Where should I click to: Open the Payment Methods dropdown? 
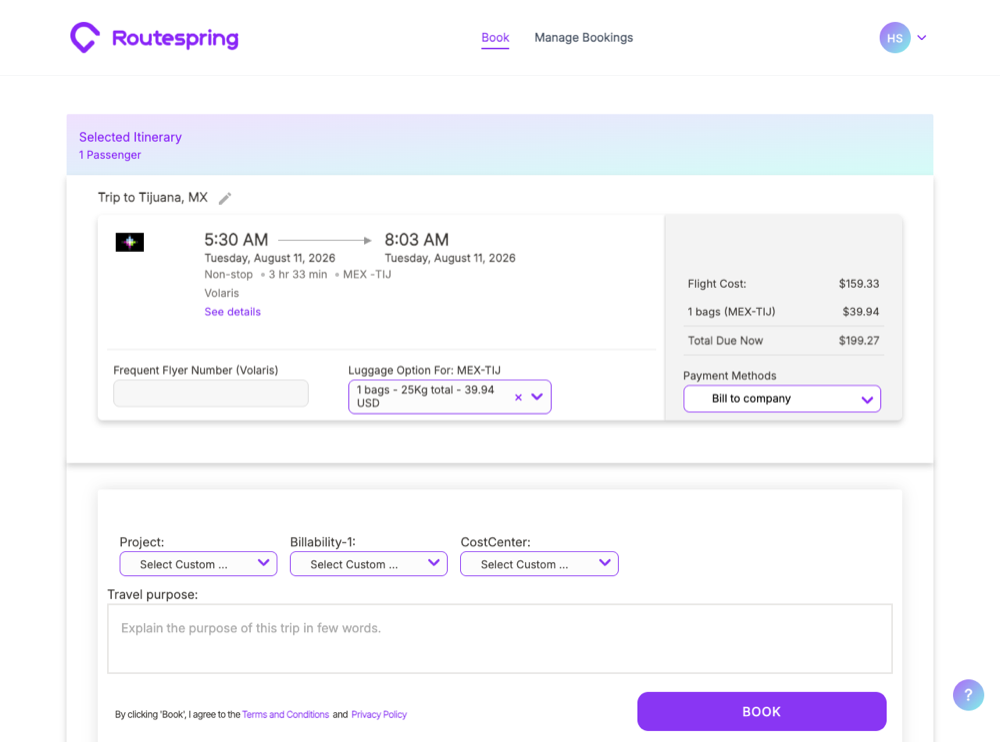(x=782, y=399)
